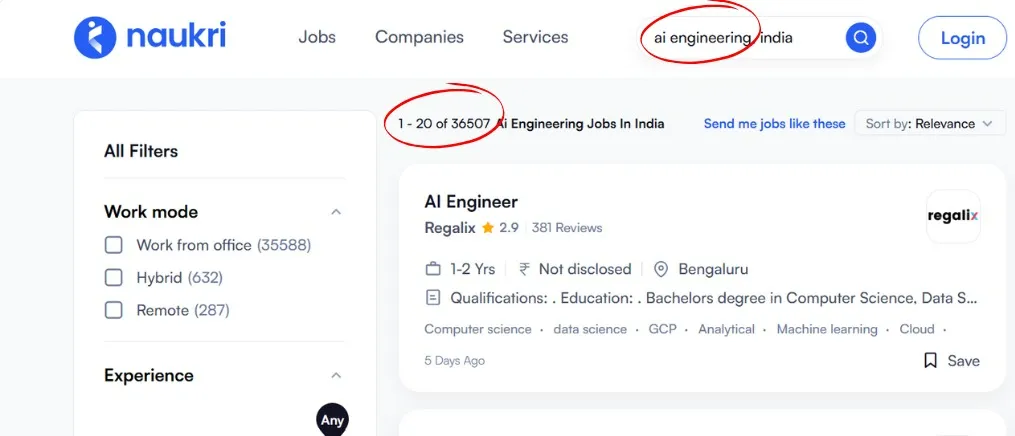The height and width of the screenshot is (436, 1015).
Task: Enable the Hybrid work mode checkbox
Action: point(114,278)
